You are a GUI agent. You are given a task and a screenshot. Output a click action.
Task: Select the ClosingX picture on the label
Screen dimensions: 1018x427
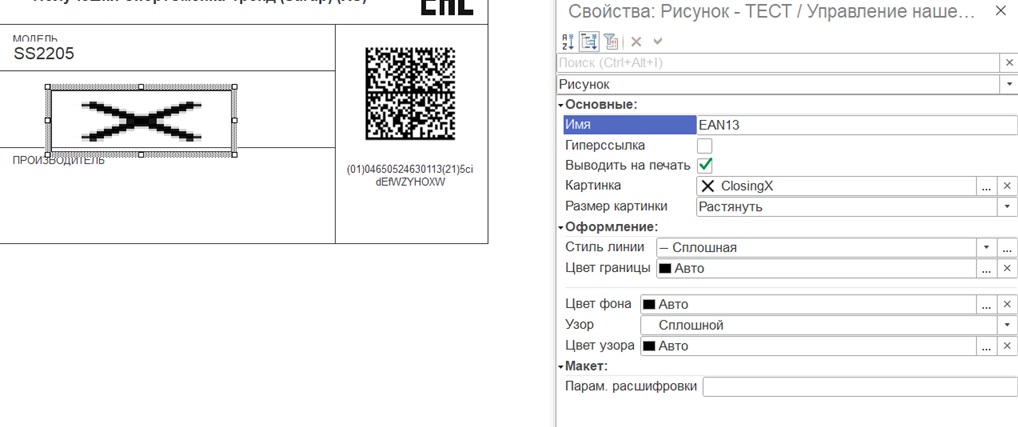click(x=141, y=121)
